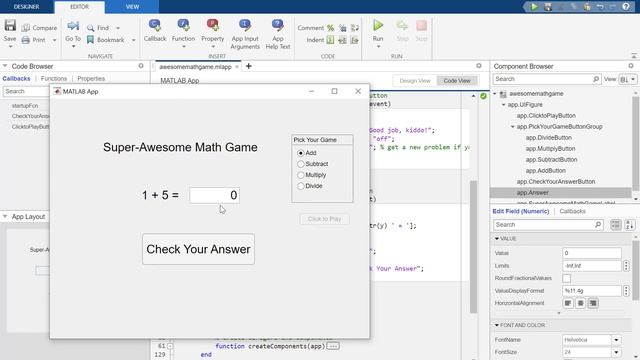
Task: Open the FontName dropdown
Action: (x=616, y=340)
